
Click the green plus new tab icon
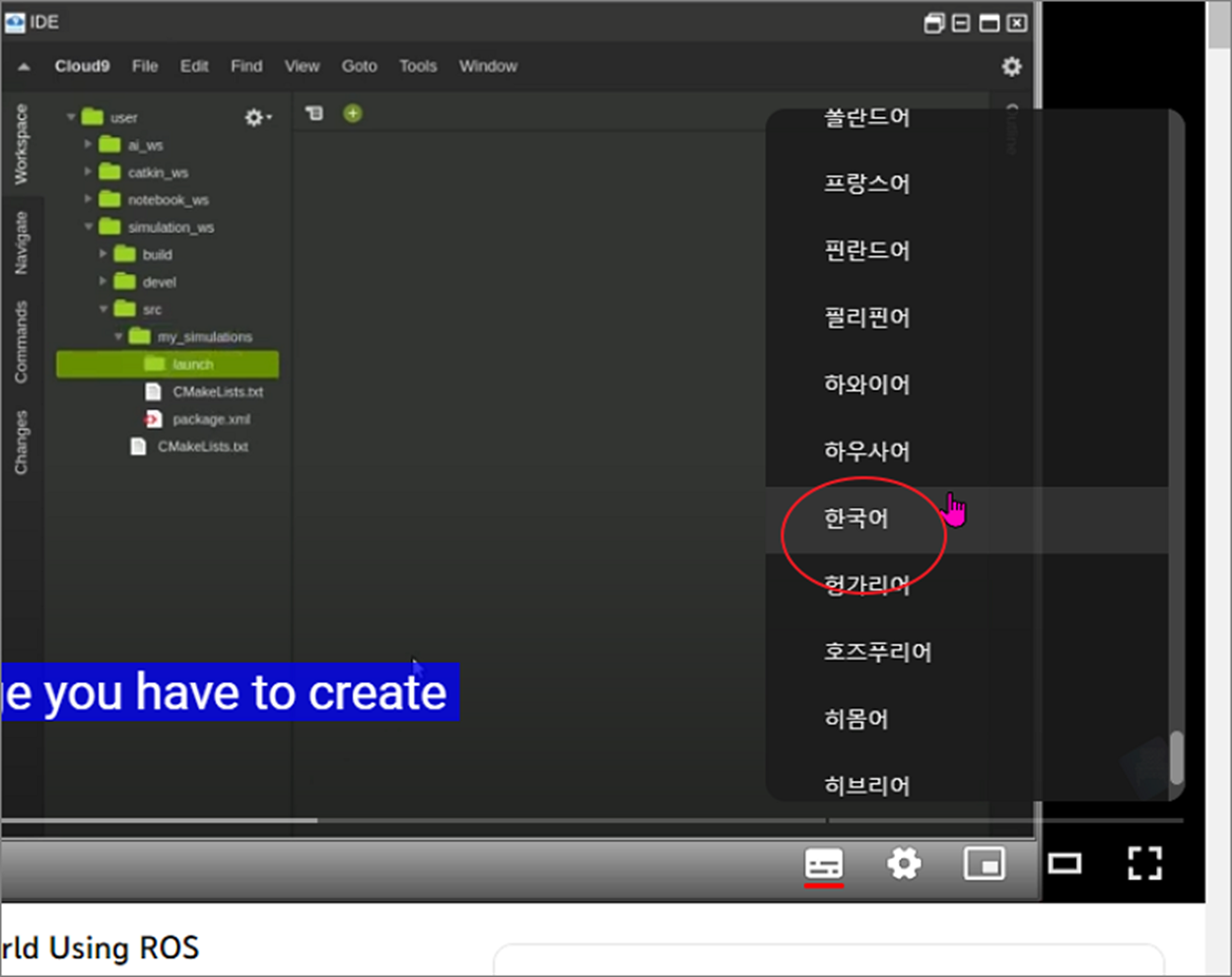(x=353, y=113)
